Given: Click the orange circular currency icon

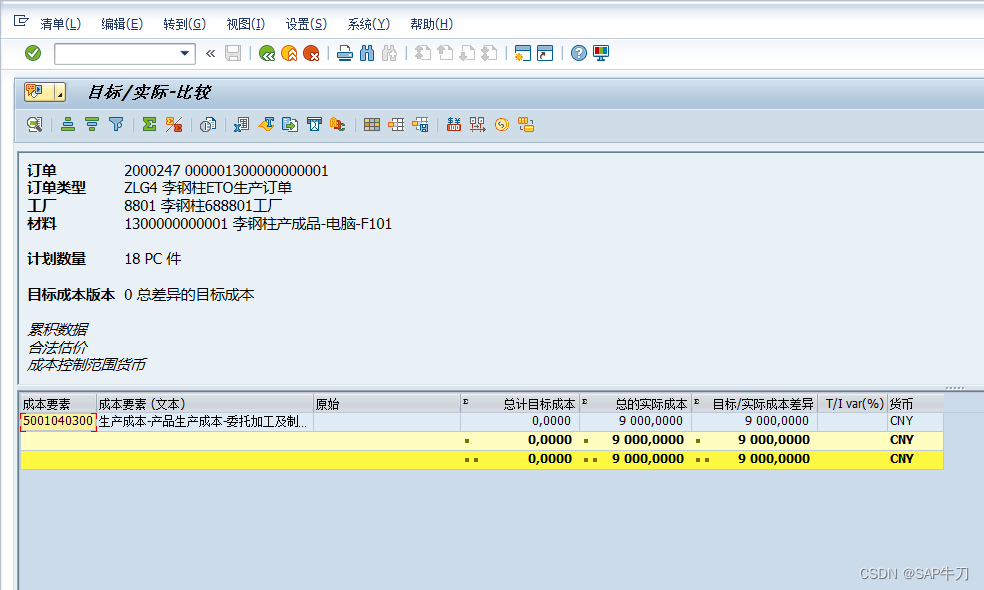Looking at the screenshot, I should pos(501,124).
